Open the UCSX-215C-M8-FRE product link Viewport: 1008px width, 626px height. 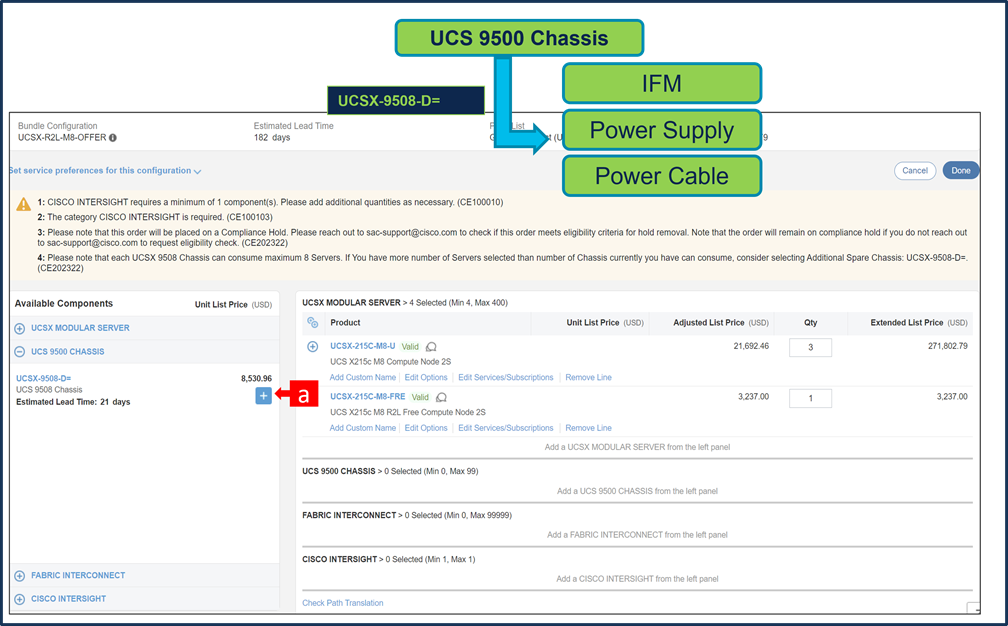point(368,397)
